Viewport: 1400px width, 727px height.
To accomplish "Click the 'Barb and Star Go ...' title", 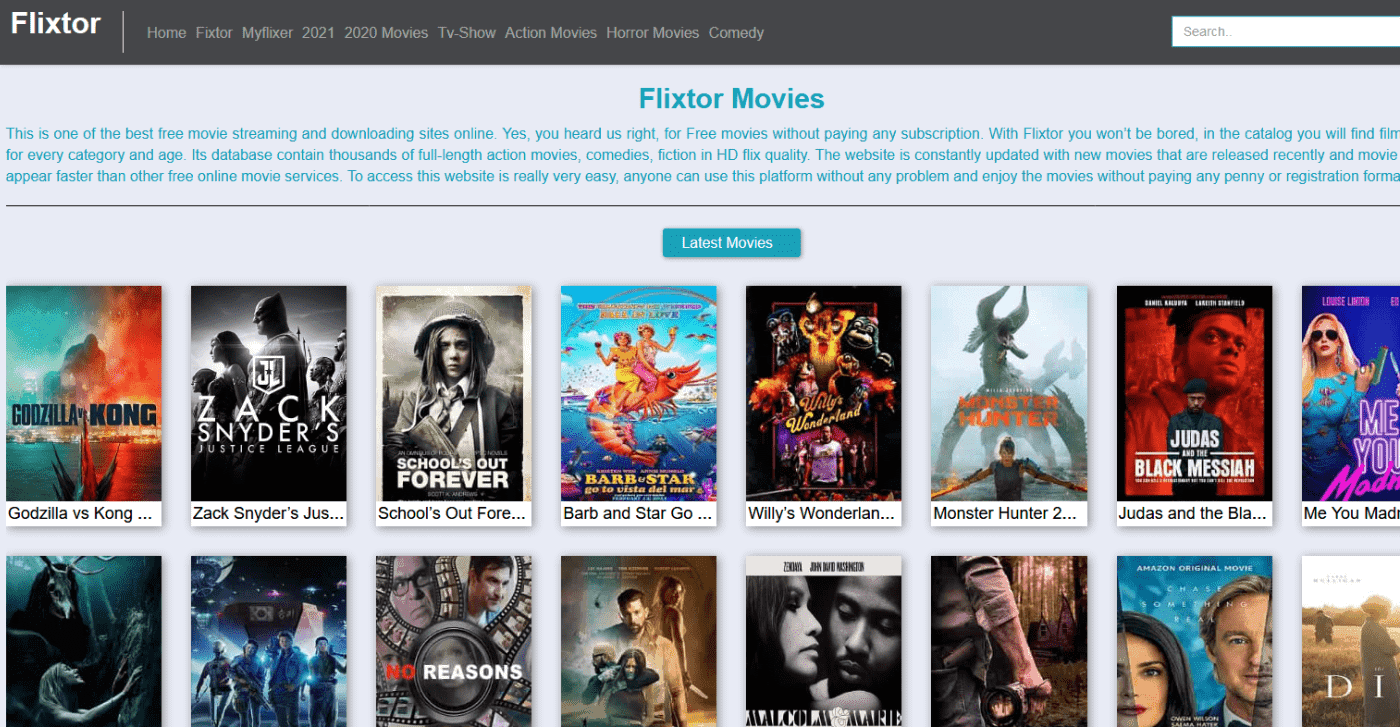I will tap(639, 514).
